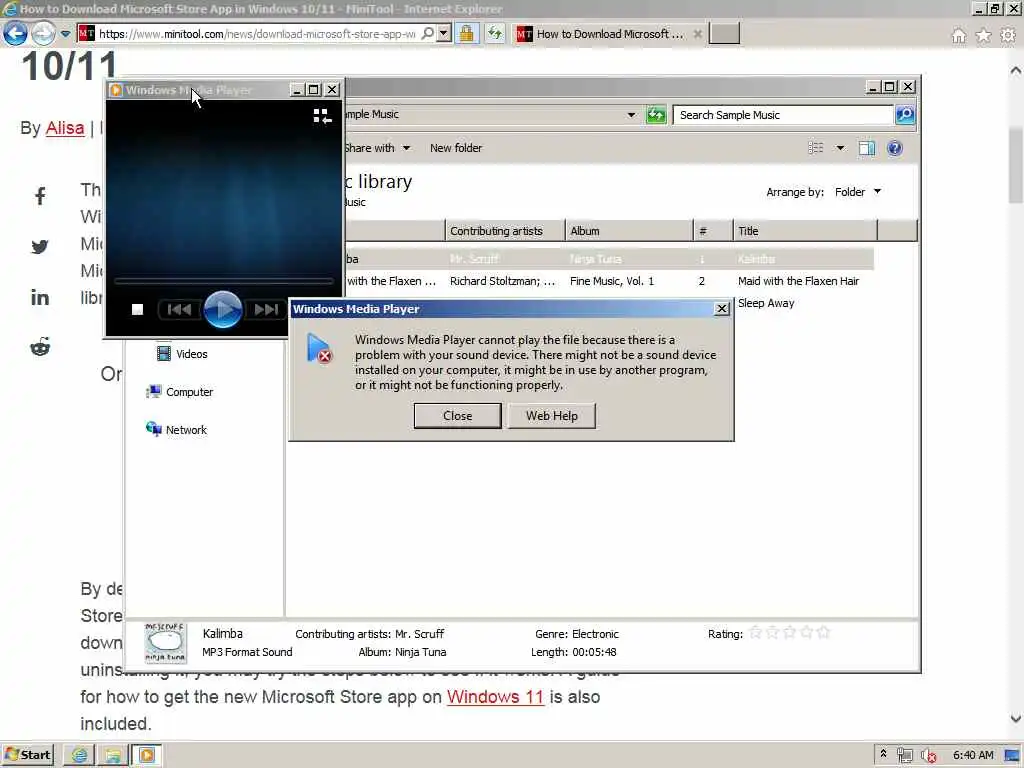The height and width of the screenshot is (768, 1024).
Task: Close the sound device error dialog
Action: [457, 416]
